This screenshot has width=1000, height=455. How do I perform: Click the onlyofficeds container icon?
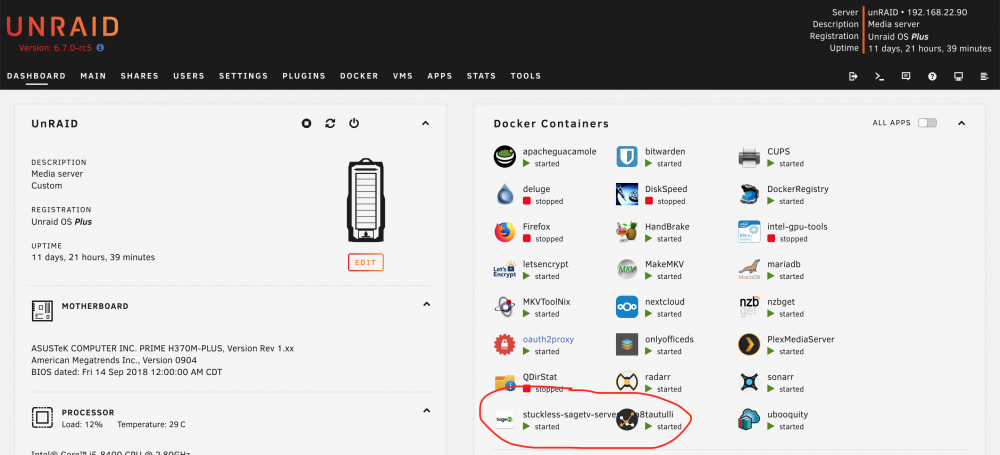pyautogui.click(x=627, y=345)
